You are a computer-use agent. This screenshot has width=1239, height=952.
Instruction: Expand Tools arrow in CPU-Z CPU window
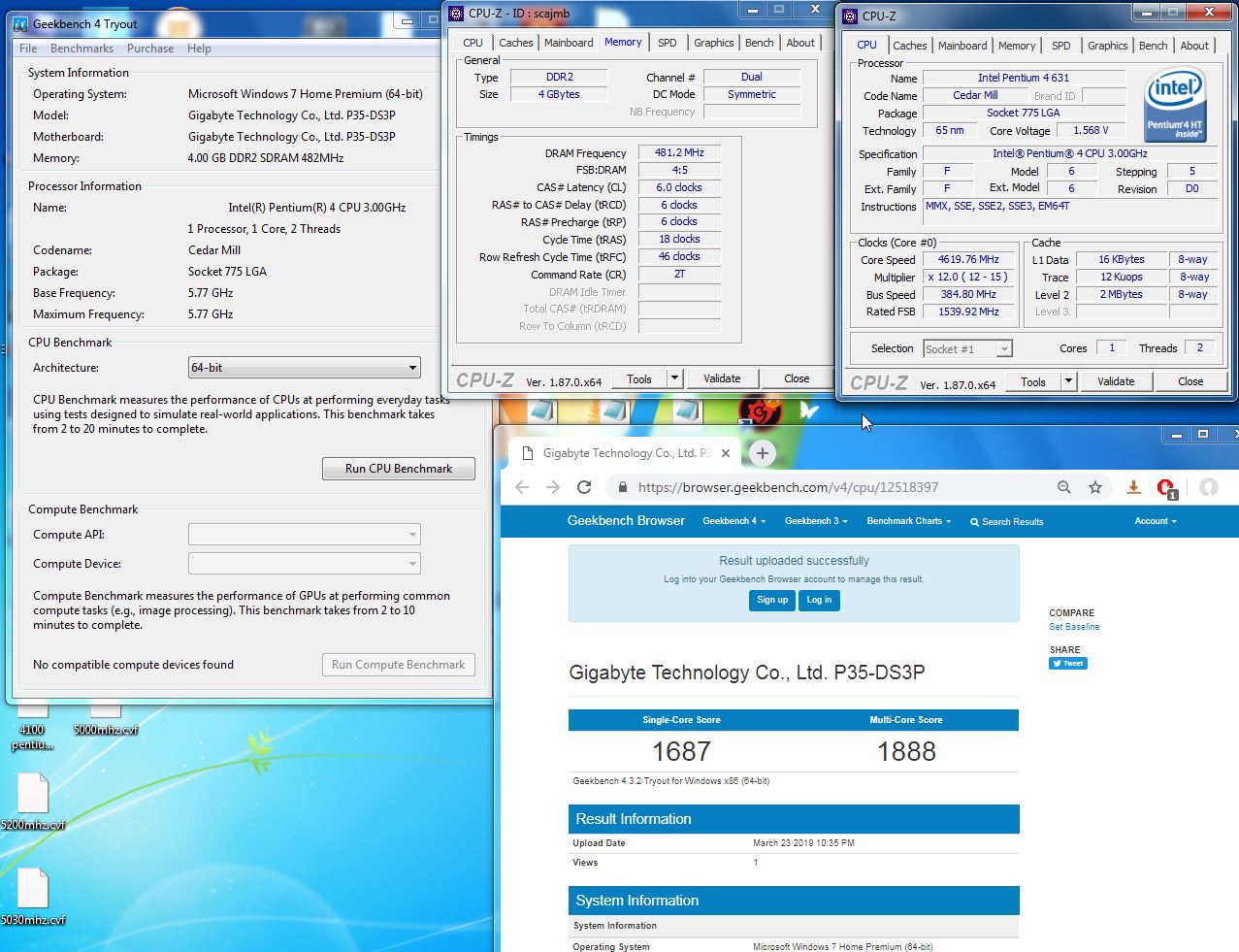point(1069,381)
